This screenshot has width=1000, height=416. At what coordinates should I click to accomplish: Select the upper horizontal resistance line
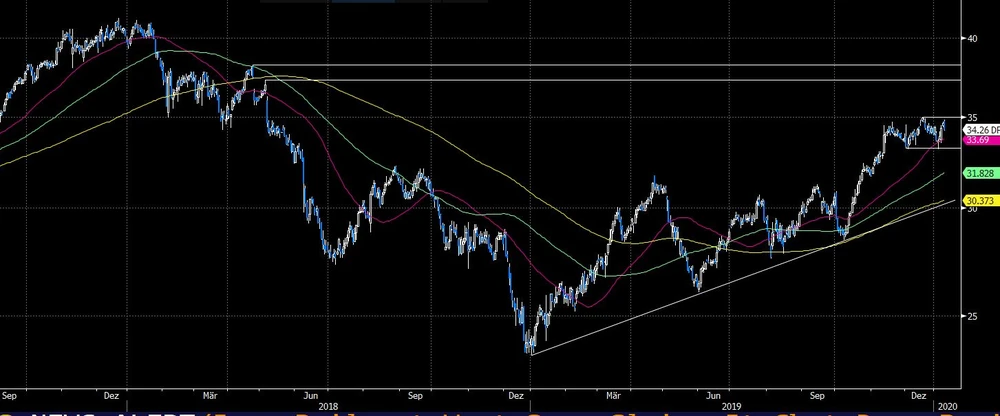pos(600,65)
